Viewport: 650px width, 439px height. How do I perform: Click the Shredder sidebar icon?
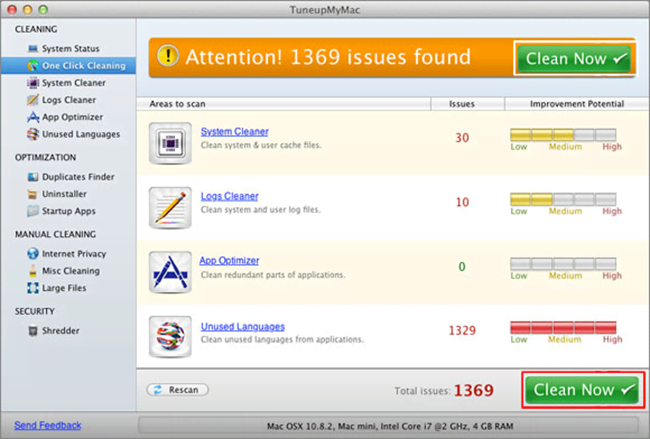(33, 331)
